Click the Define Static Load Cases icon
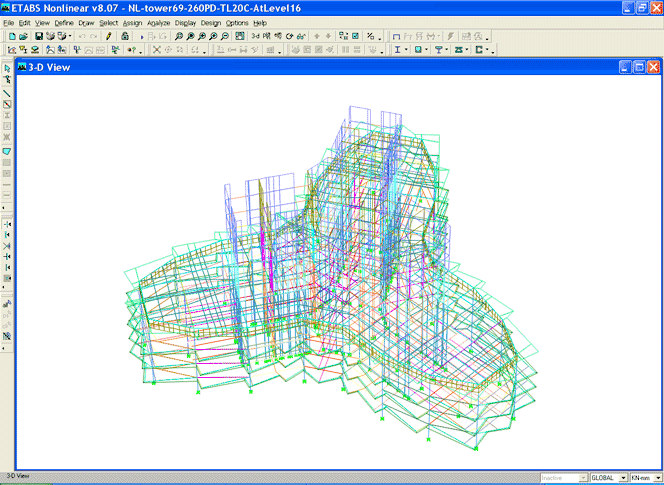This screenshot has height=485, width=664. click(50, 50)
